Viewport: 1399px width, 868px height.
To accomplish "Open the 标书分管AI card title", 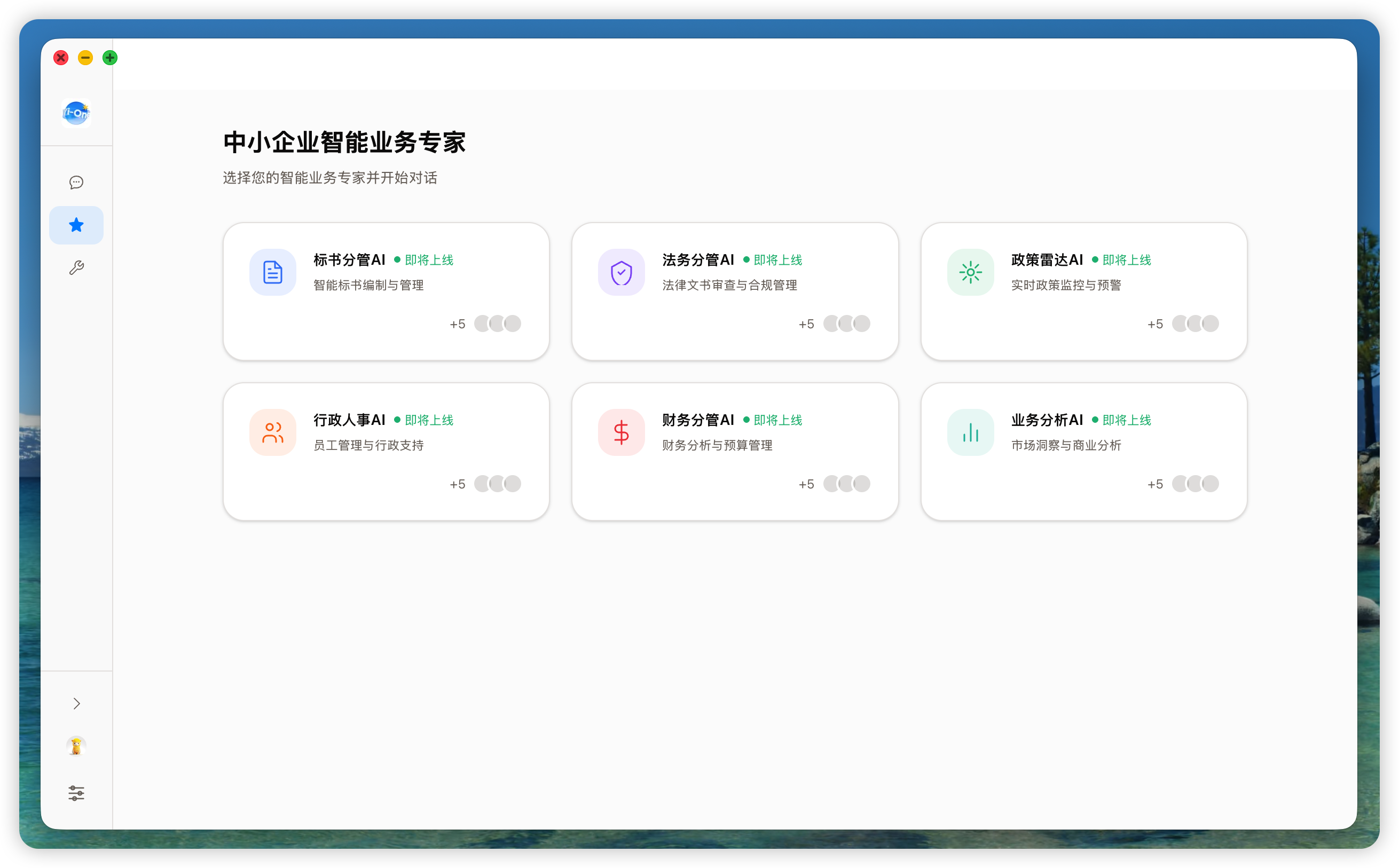I will [x=350, y=260].
